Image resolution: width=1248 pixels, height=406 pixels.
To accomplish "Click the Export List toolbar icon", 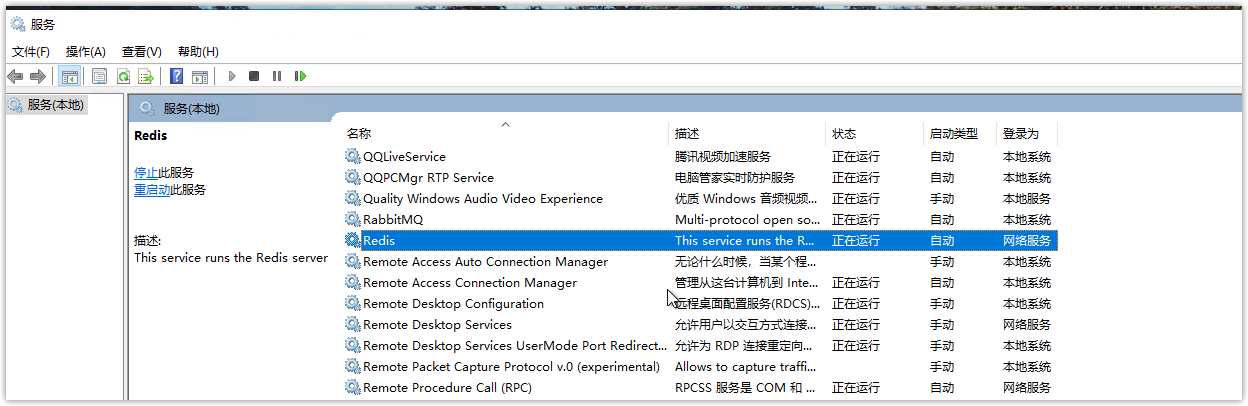I will 146,76.
